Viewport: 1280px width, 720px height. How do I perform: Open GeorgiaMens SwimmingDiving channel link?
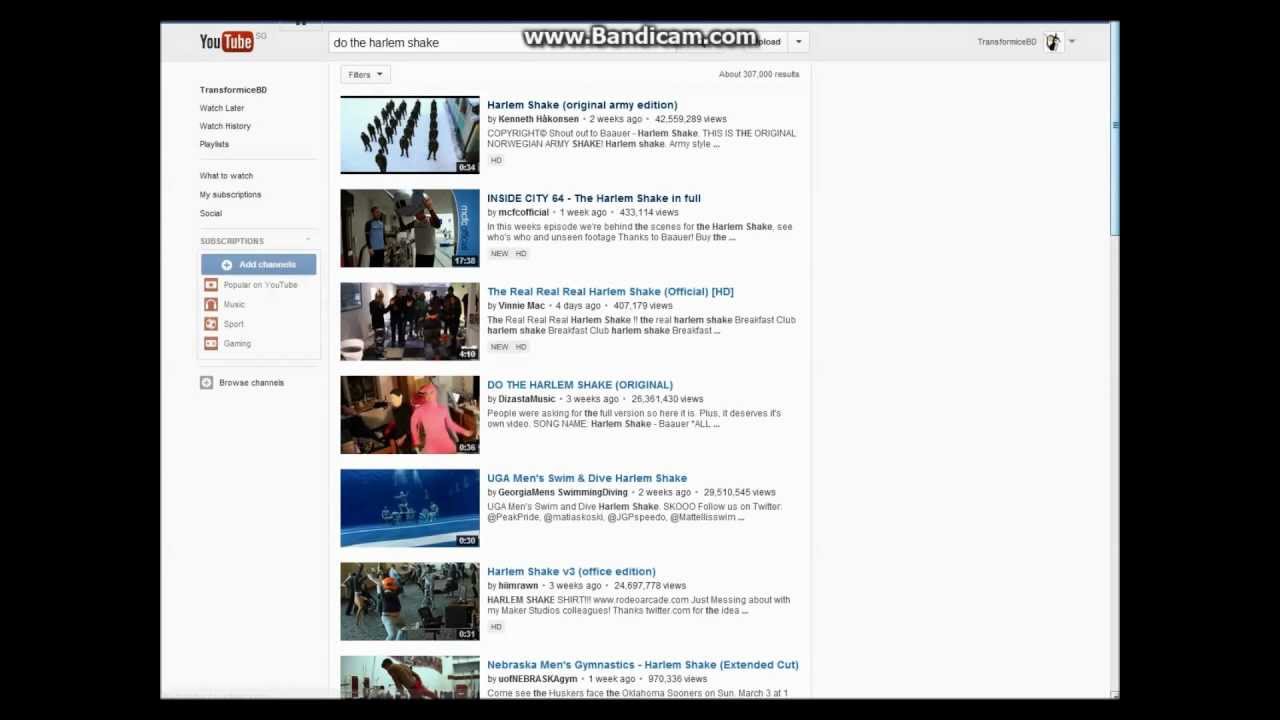tap(563, 492)
